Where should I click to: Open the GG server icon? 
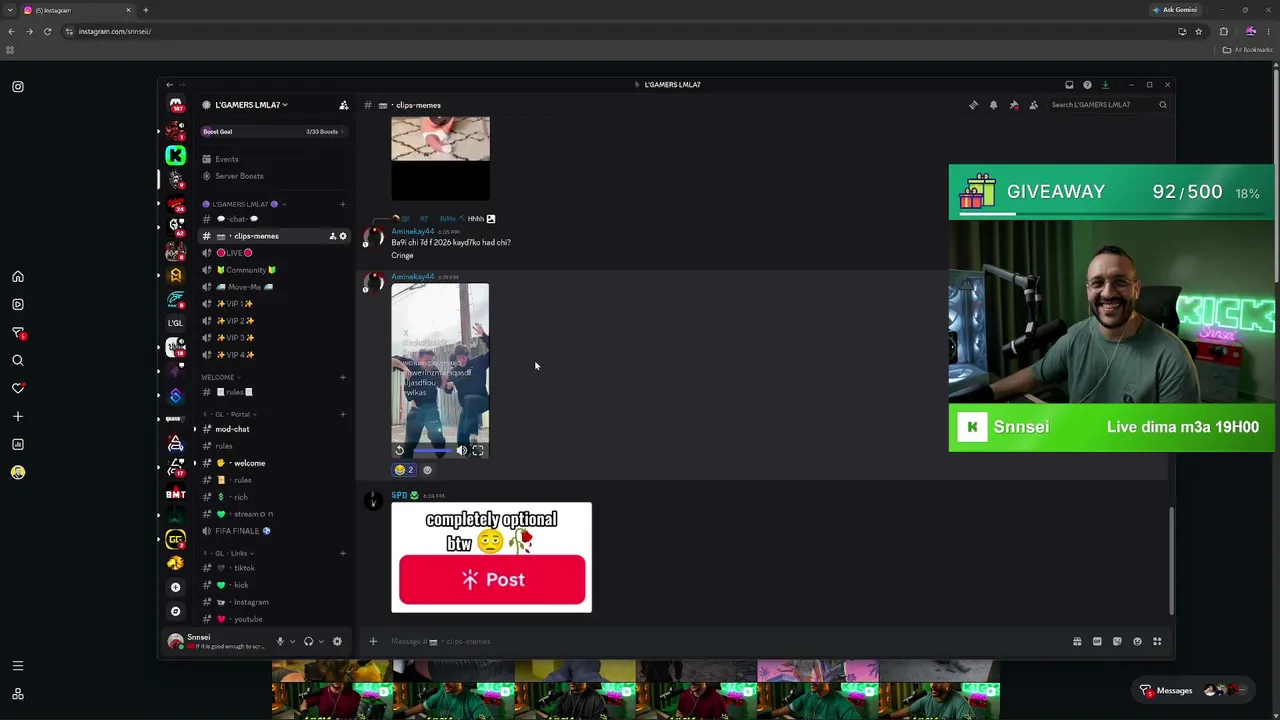(175, 540)
